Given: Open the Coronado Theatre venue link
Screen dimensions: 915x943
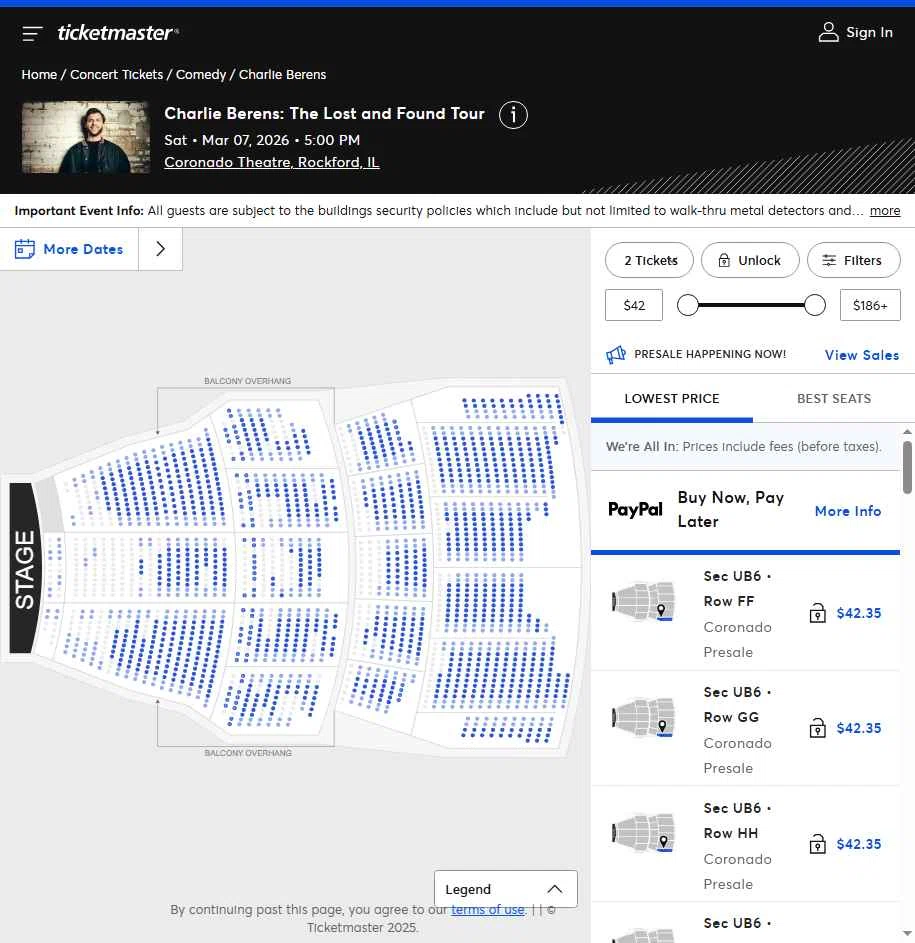Looking at the screenshot, I should pyautogui.click(x=271, y=162).
